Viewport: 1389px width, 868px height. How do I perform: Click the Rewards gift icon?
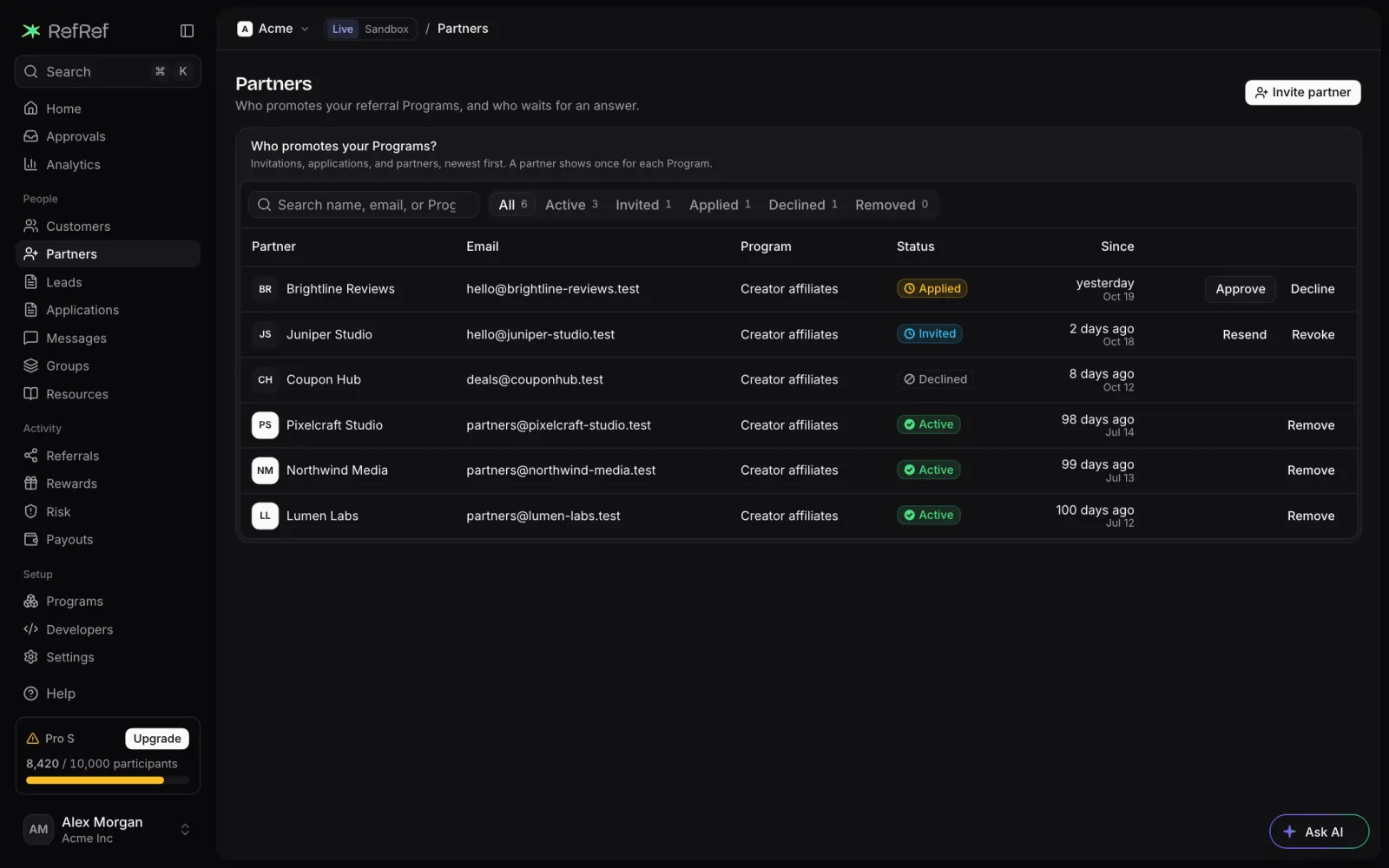[31, 483]
